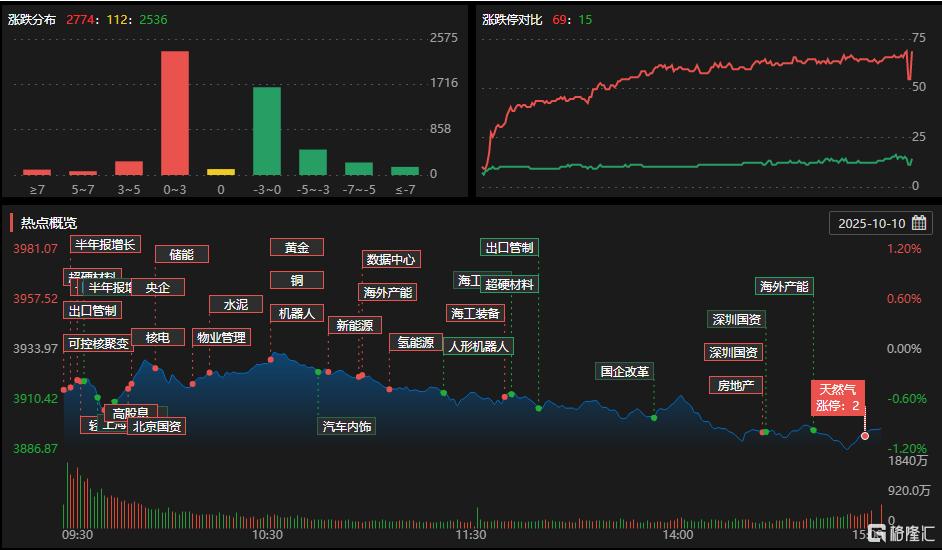The image size is (942, 550).
Task: Choose the 物业管理 hotspot tag
Action: point(221,338)
